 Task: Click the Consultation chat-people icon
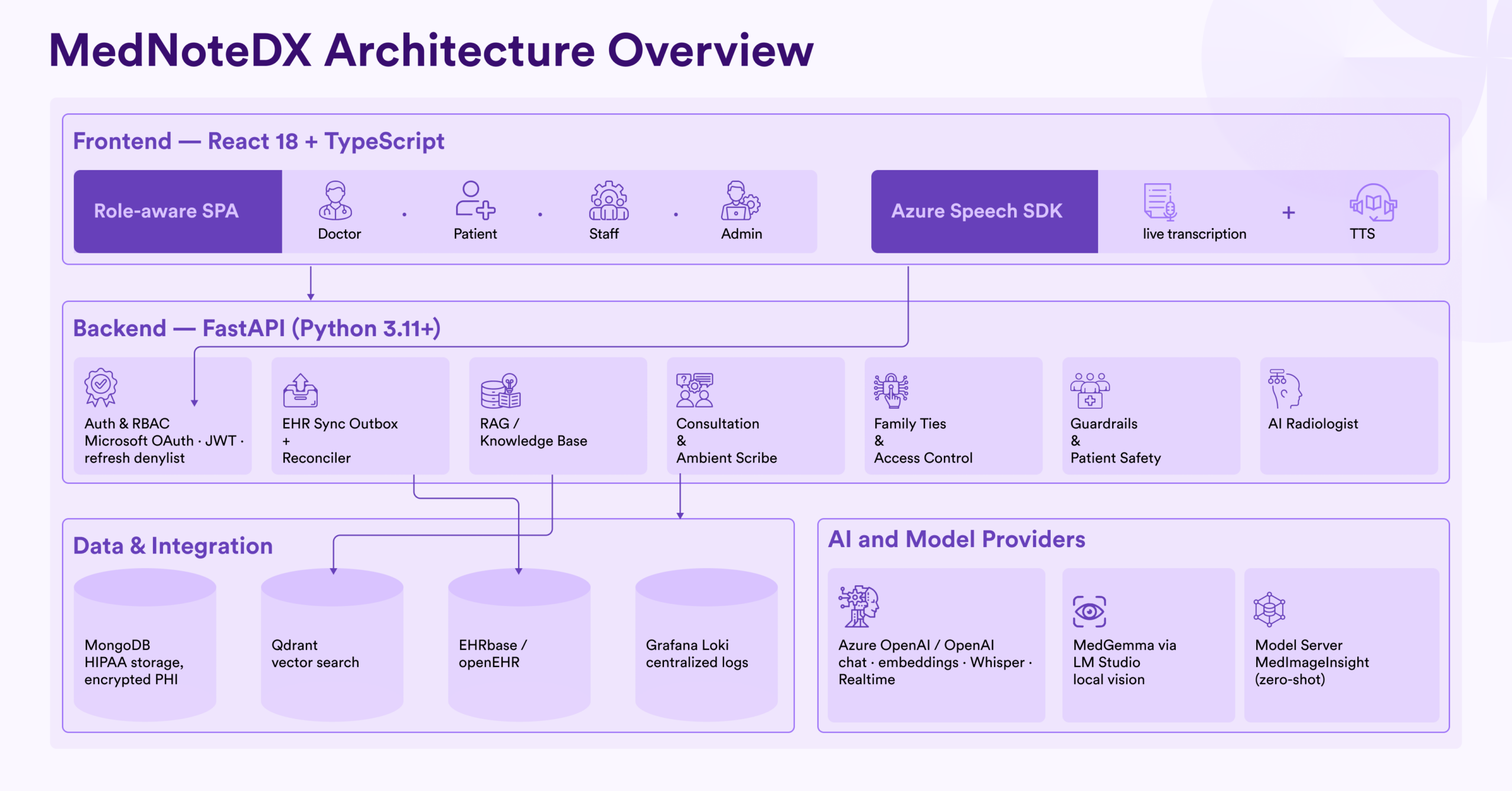tap(695, 390)
